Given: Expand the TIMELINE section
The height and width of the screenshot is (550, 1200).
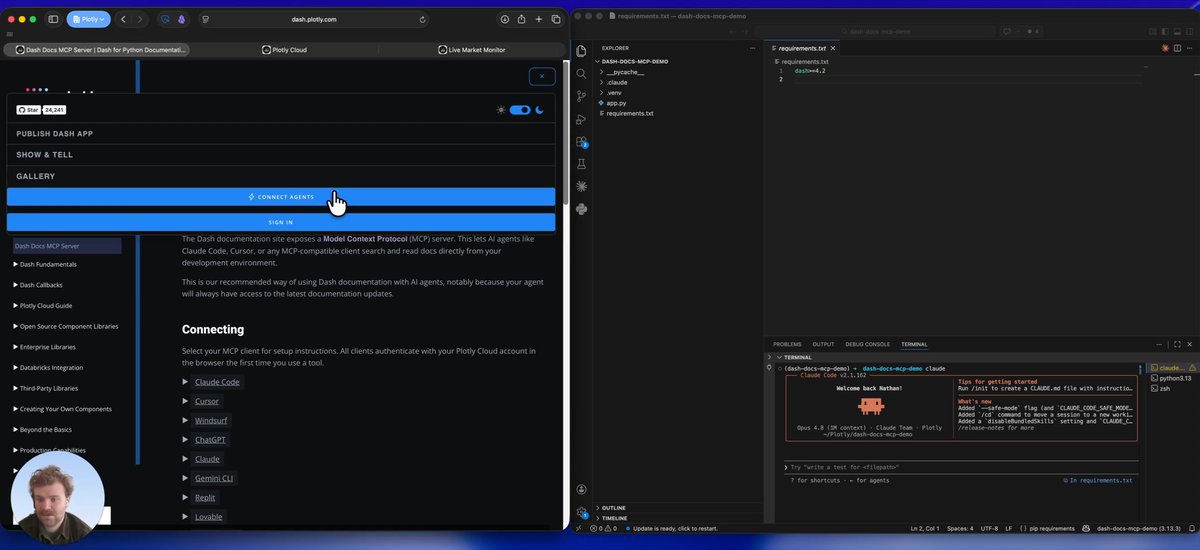Looking at the screenshot, I should [x=613, y=518].
